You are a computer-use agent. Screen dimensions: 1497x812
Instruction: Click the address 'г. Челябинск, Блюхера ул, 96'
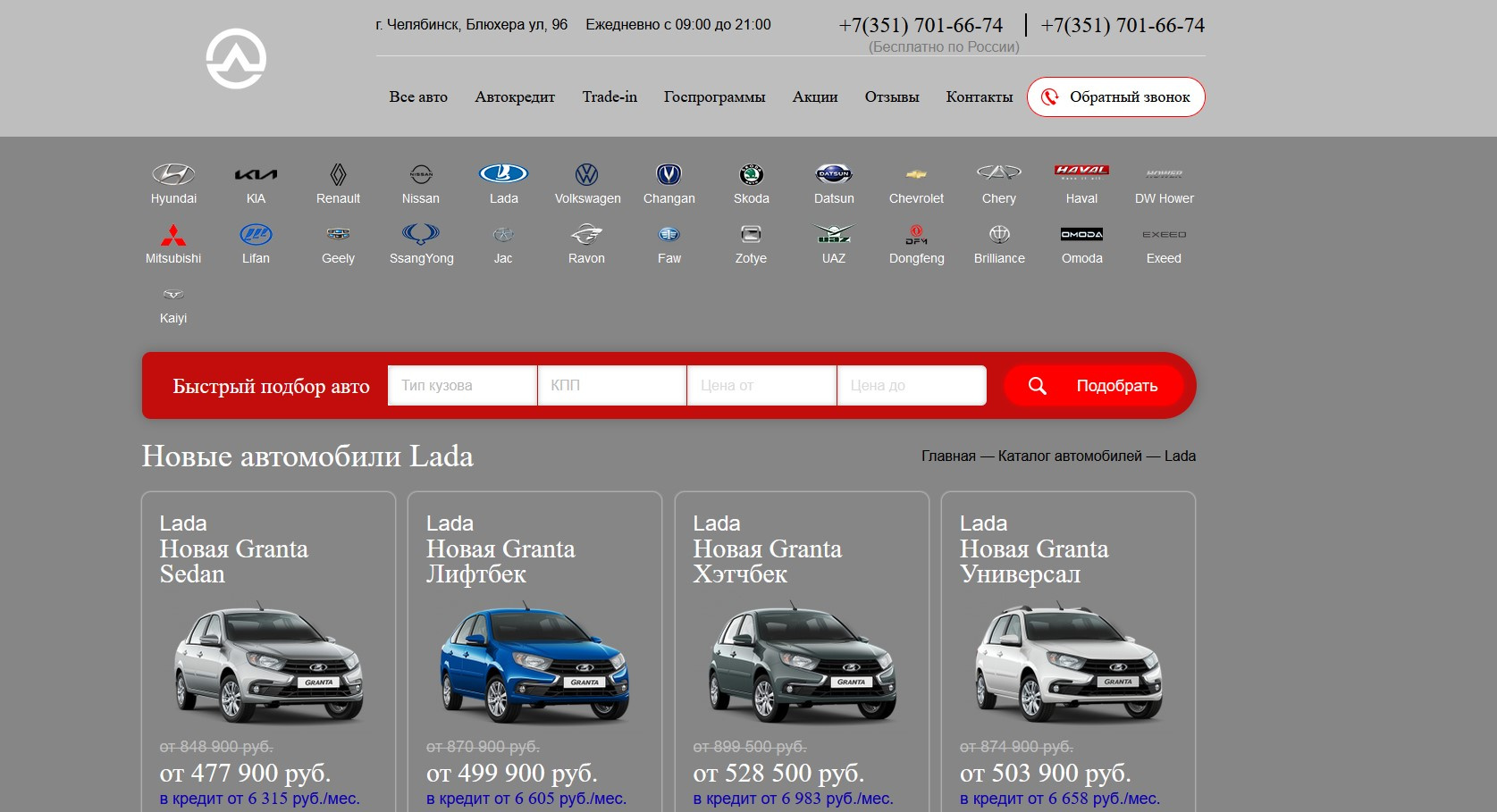coord(472,25)
